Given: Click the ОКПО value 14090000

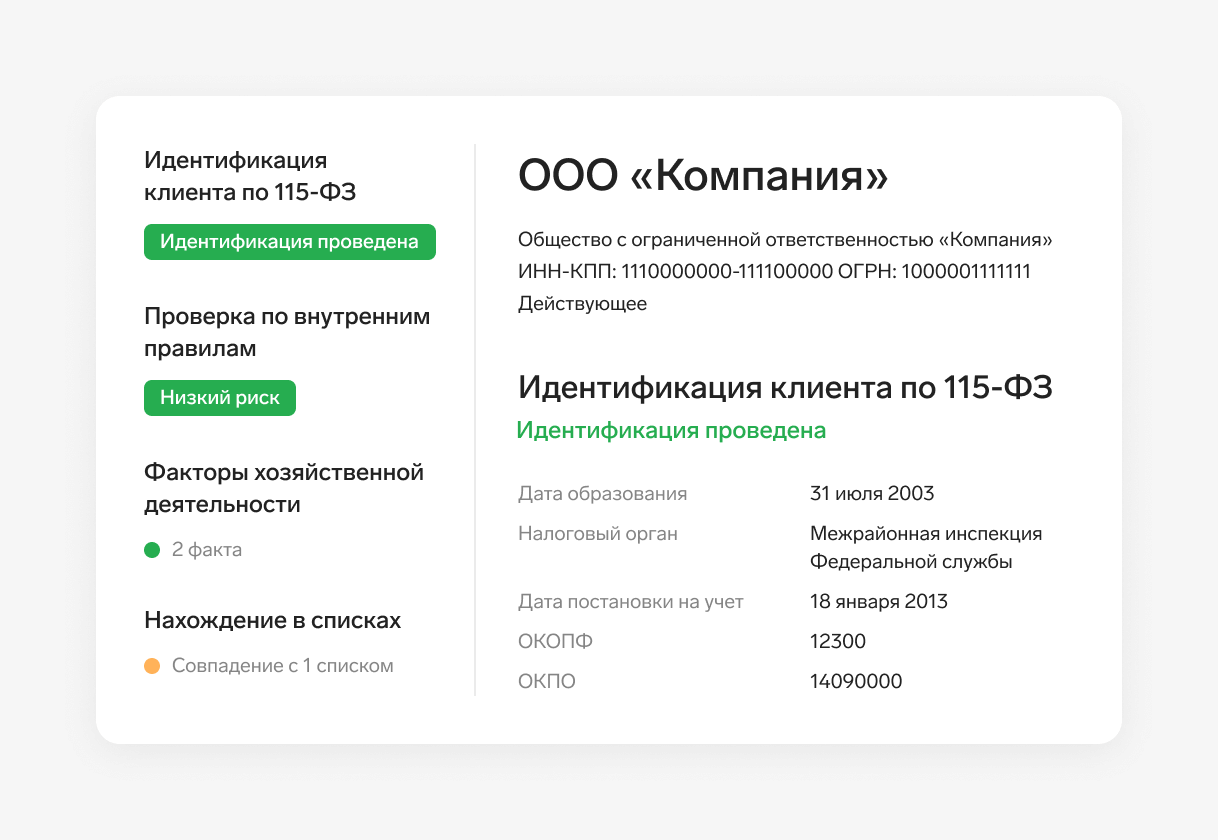Looking at the screenshot, I should (x=856, y=682).
